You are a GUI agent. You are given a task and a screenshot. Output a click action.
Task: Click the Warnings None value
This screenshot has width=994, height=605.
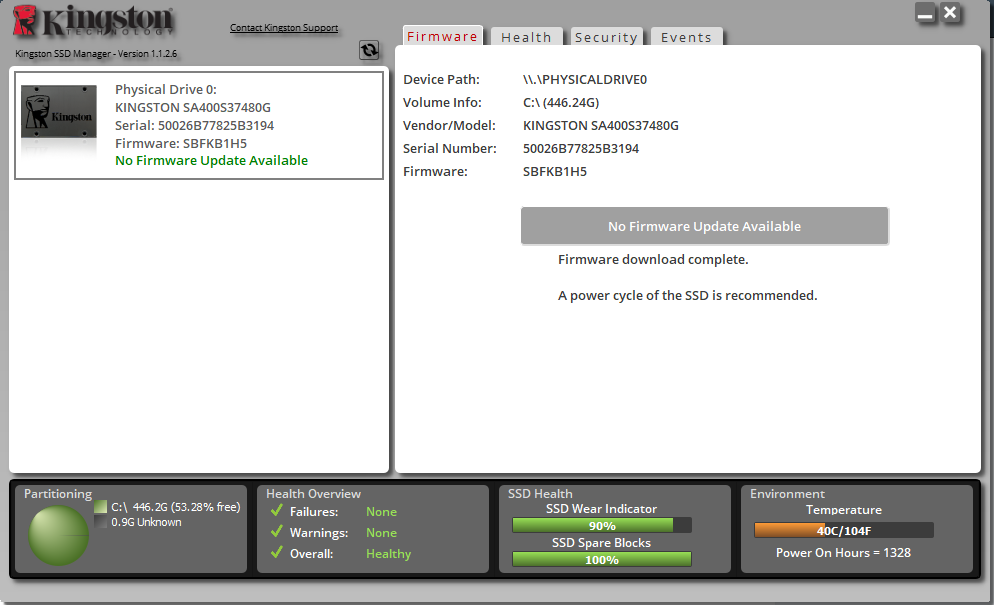(381, 533)
